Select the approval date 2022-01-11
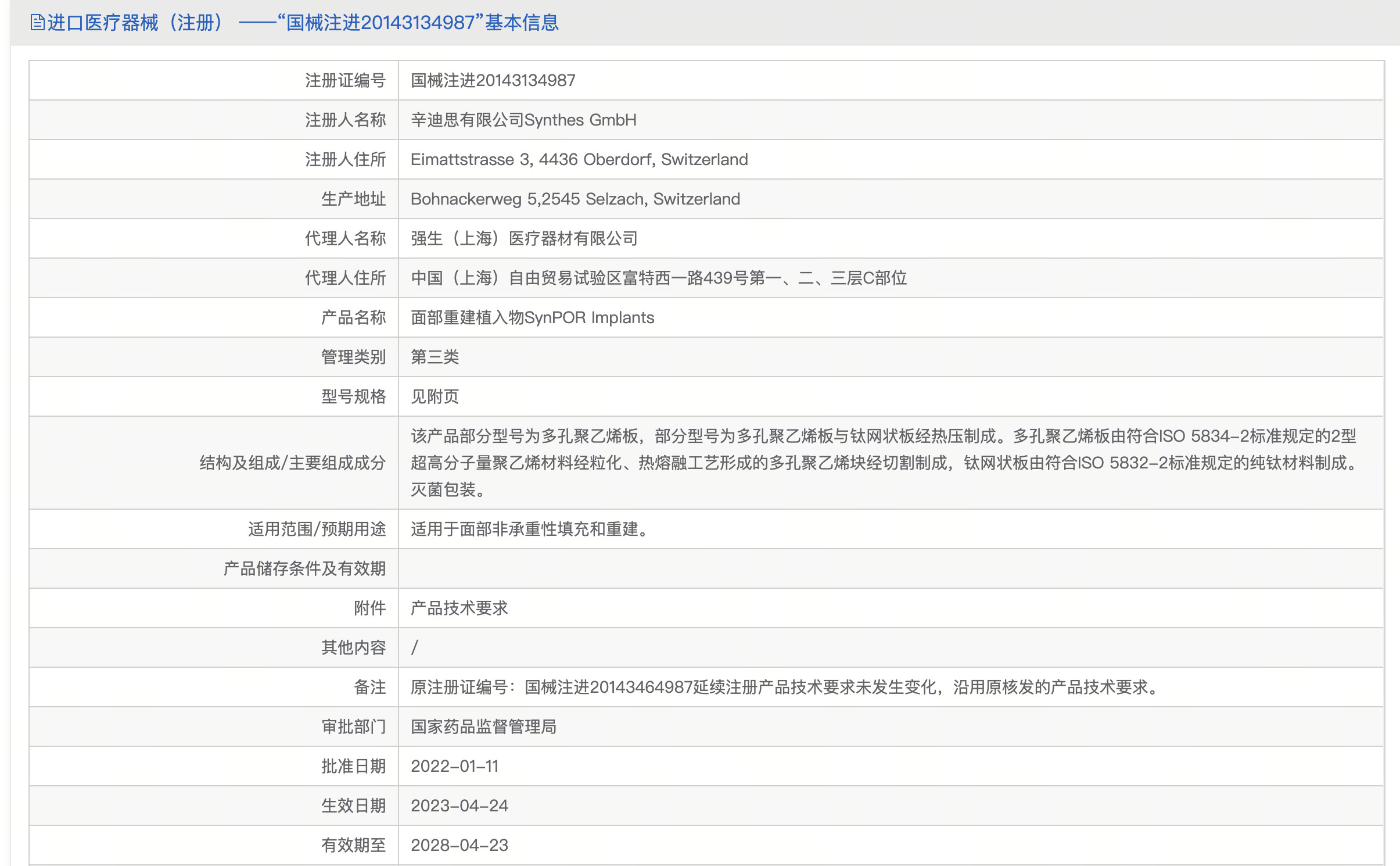 coord(455,766)
